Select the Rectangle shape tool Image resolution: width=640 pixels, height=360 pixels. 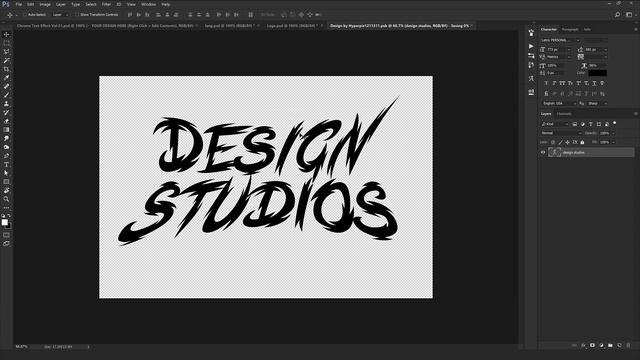click(6, 182)
